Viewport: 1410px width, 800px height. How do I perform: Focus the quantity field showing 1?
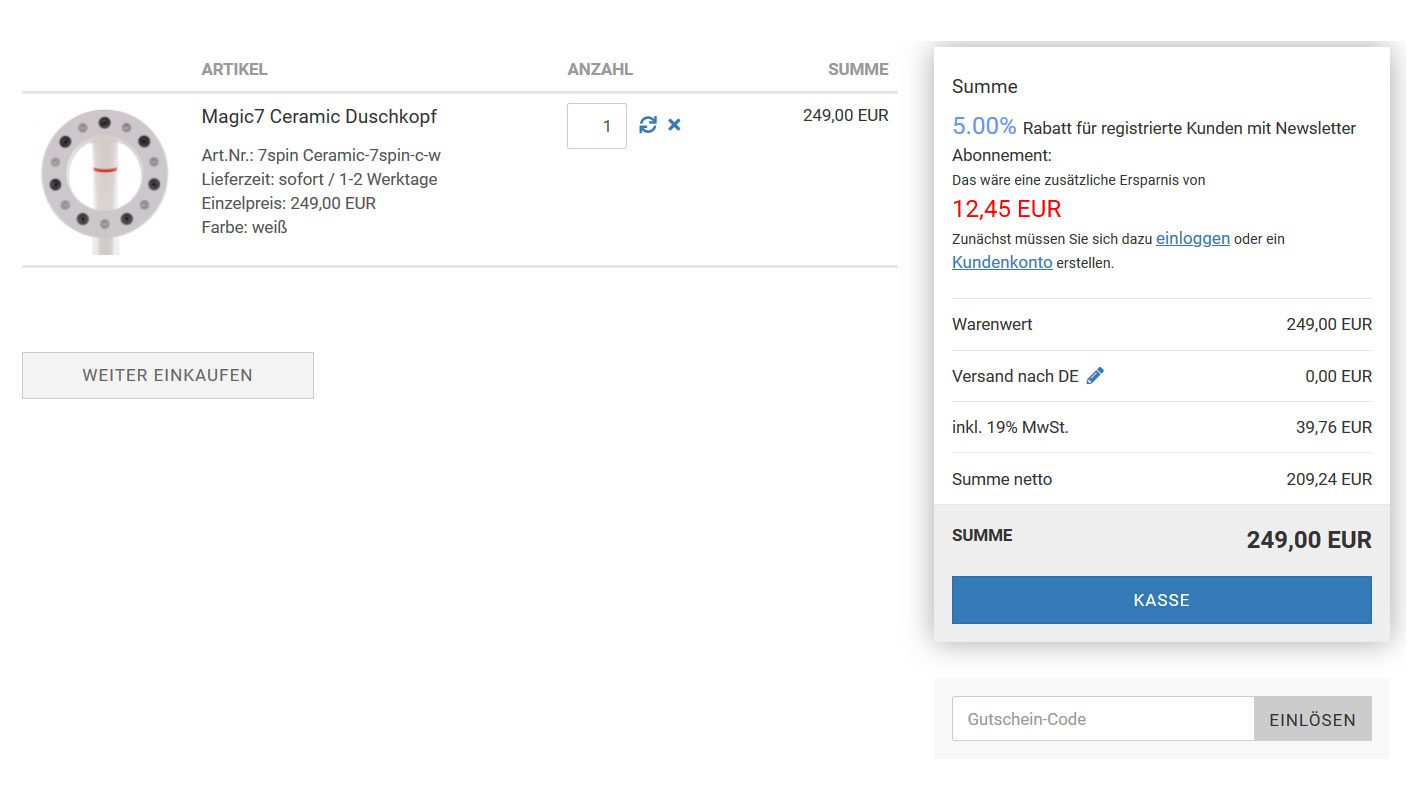pyautogui.click(x=597, y=126)
